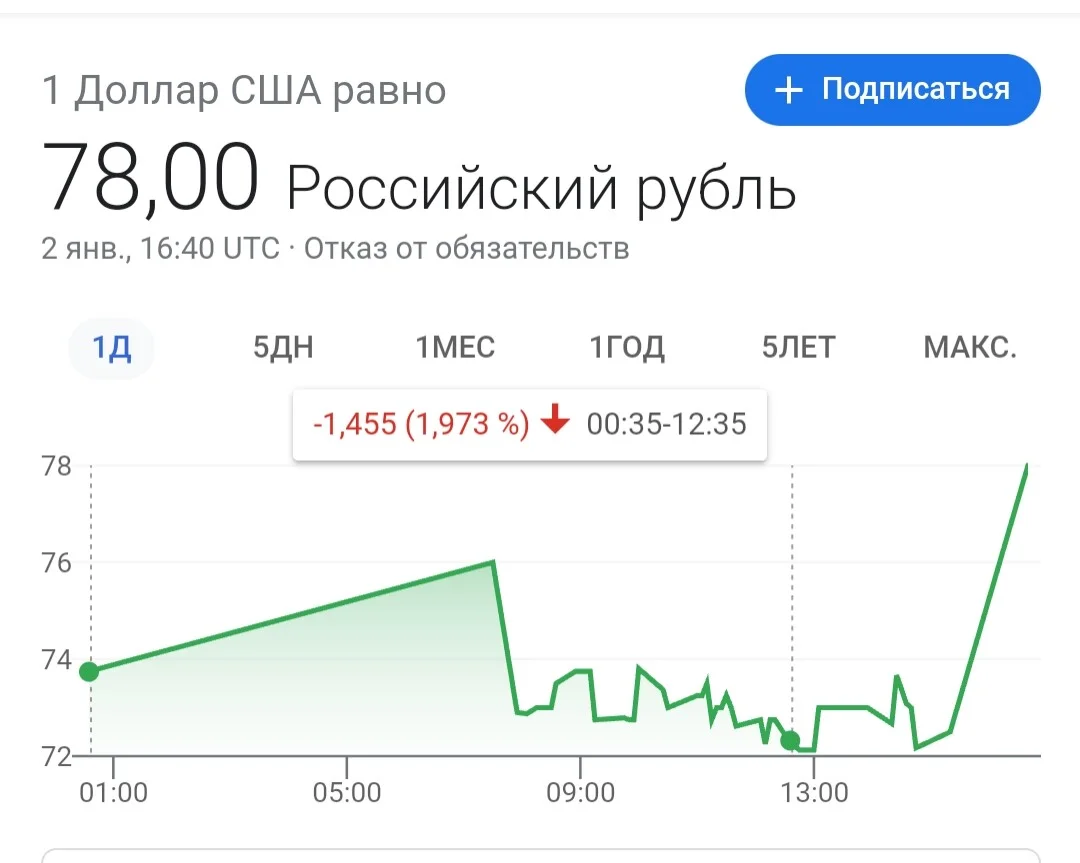Select the 1Д time range tab
This screenshot has width=1080, height=863.
tap(112, 349)
